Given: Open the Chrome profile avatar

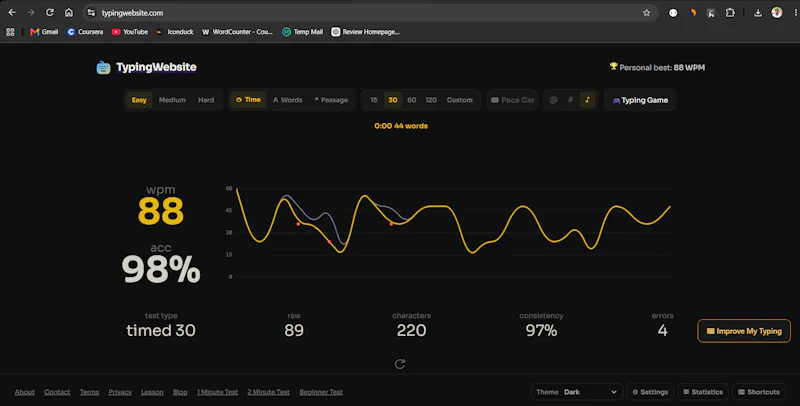Looking at the screenshot, I should pos(777,13).
